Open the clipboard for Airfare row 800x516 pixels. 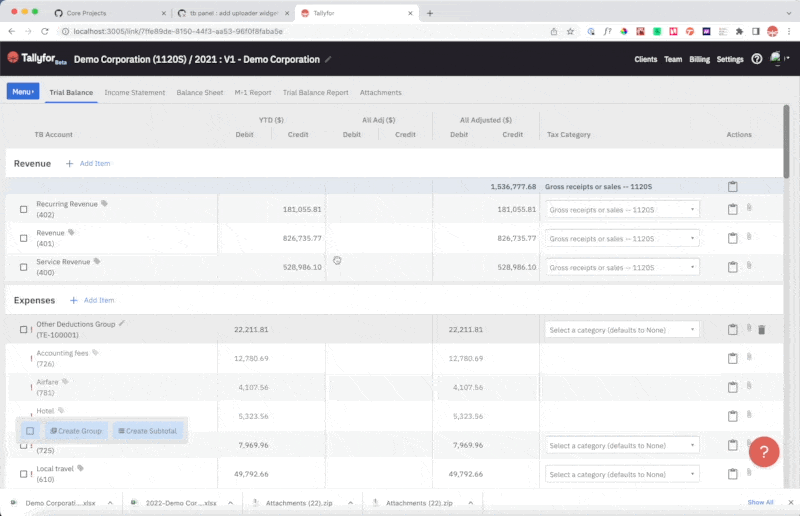[732, 387]
